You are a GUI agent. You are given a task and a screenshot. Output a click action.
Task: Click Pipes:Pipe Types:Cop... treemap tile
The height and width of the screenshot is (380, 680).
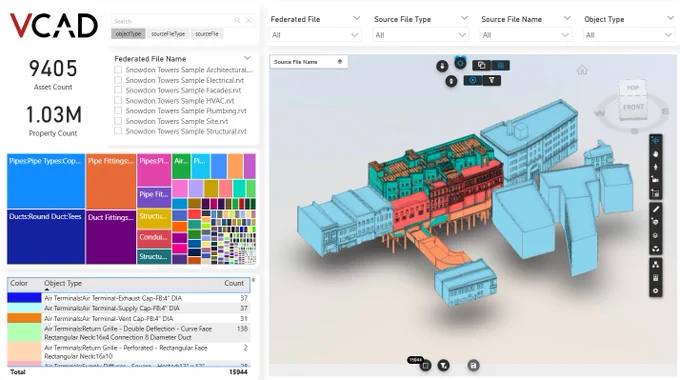point(46,181)
